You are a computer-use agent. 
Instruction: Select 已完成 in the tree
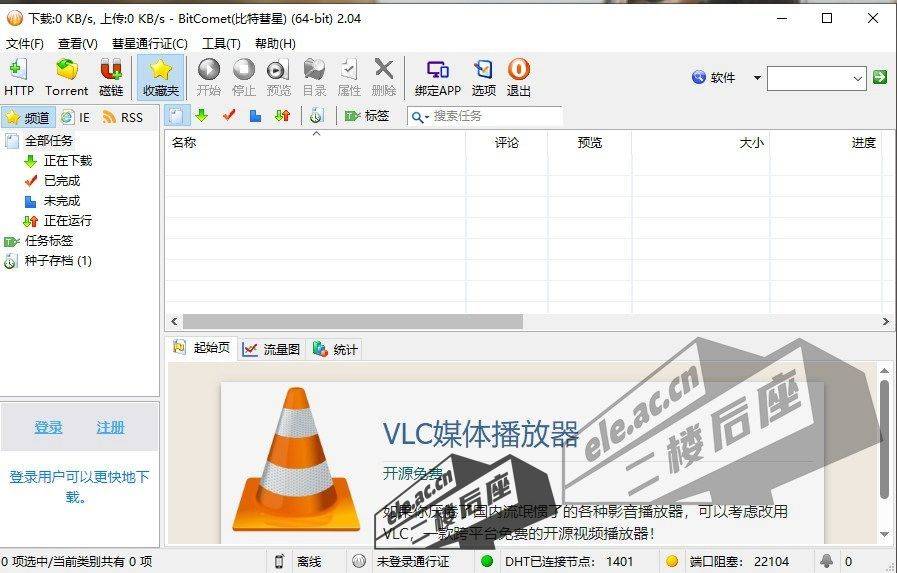tap(62, 181)
